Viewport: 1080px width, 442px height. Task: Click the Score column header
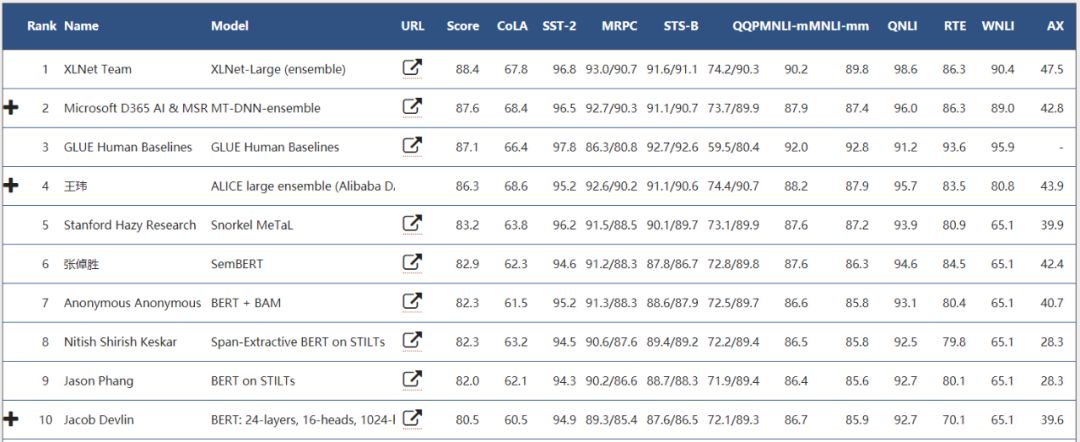(463, 26)
